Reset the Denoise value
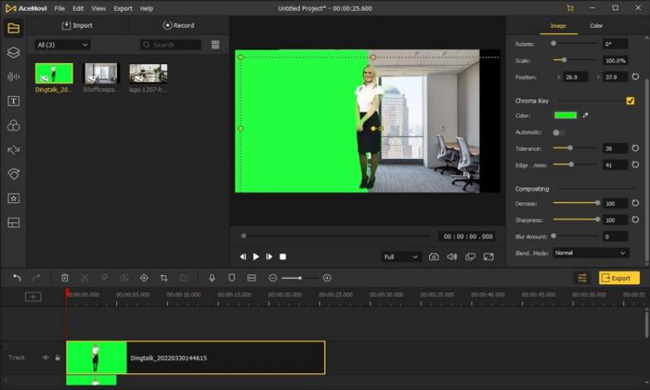The image size is (650, 390). coord(635,203)
